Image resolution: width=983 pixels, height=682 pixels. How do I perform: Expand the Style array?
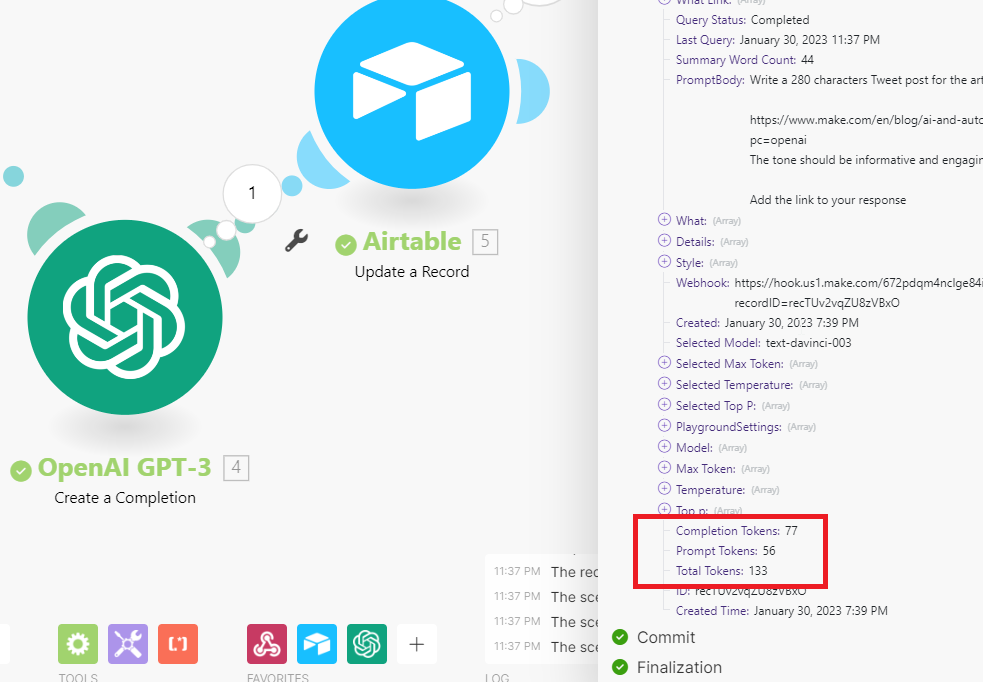click(665, 261)
